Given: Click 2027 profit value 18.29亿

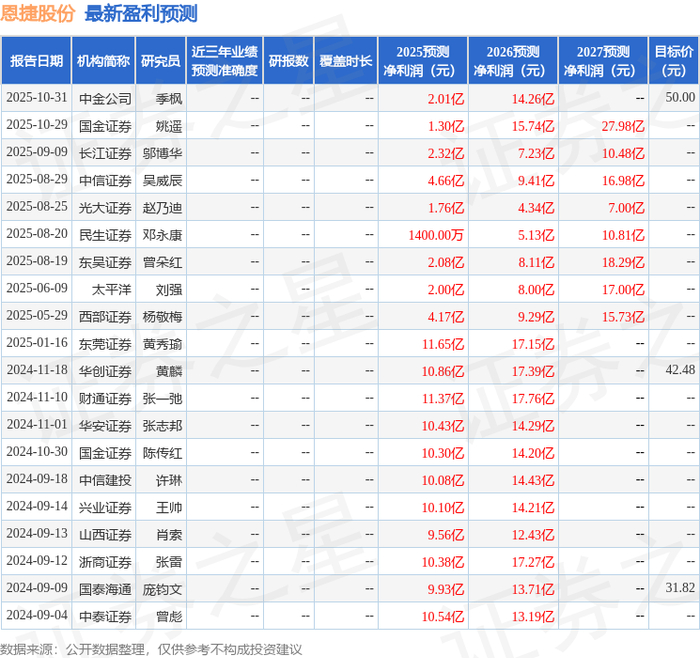Looking at the screenshot, I should tap(623, 262).
